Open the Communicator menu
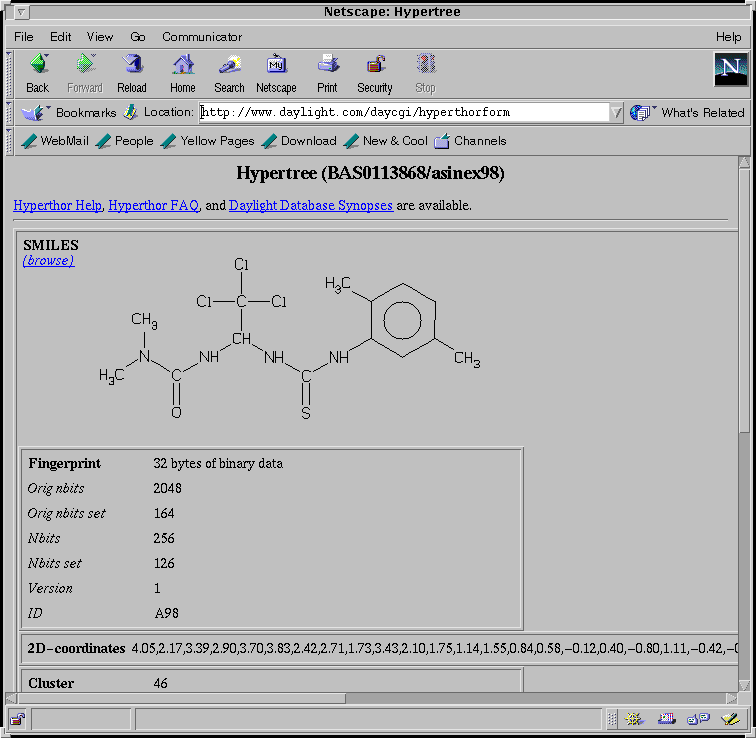Screen dimensions: 756x738 tap(202, 37)
